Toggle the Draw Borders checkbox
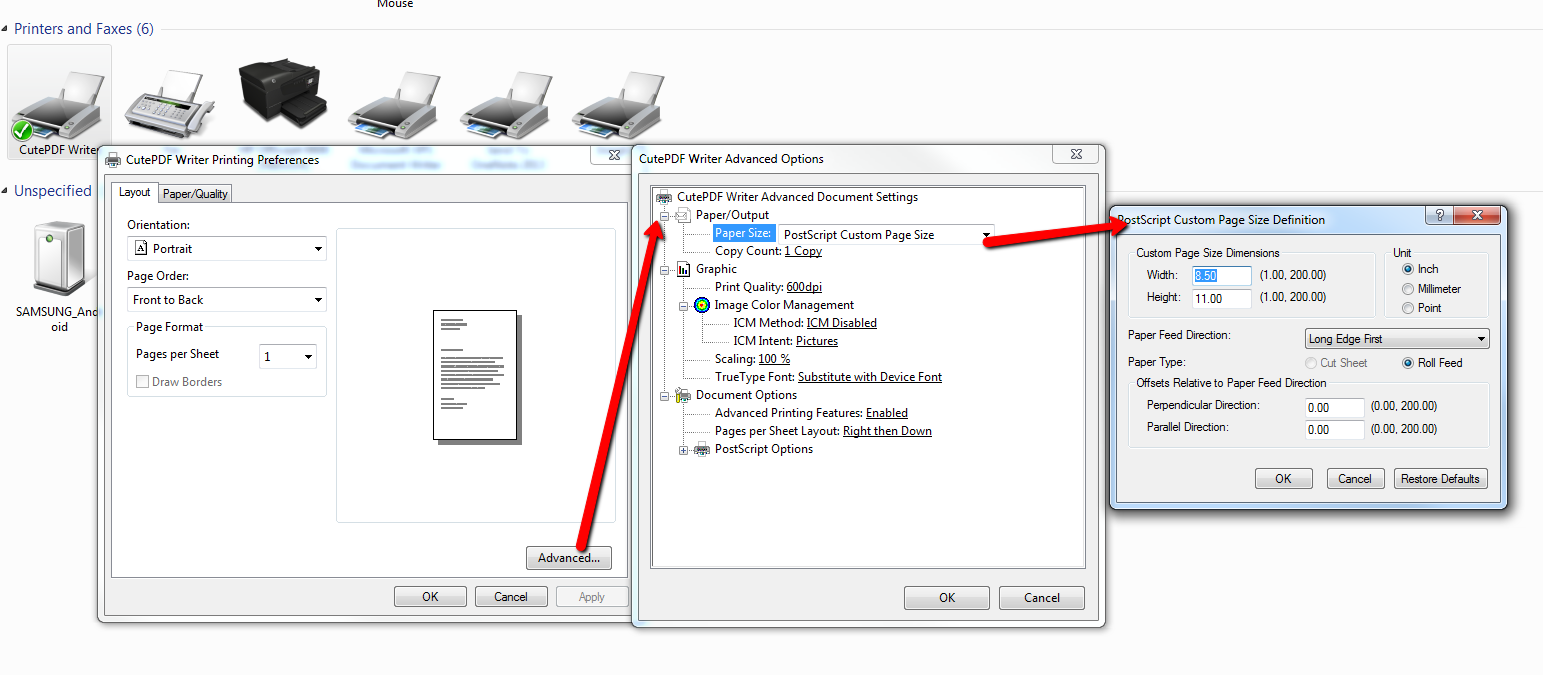 (142, 382)
